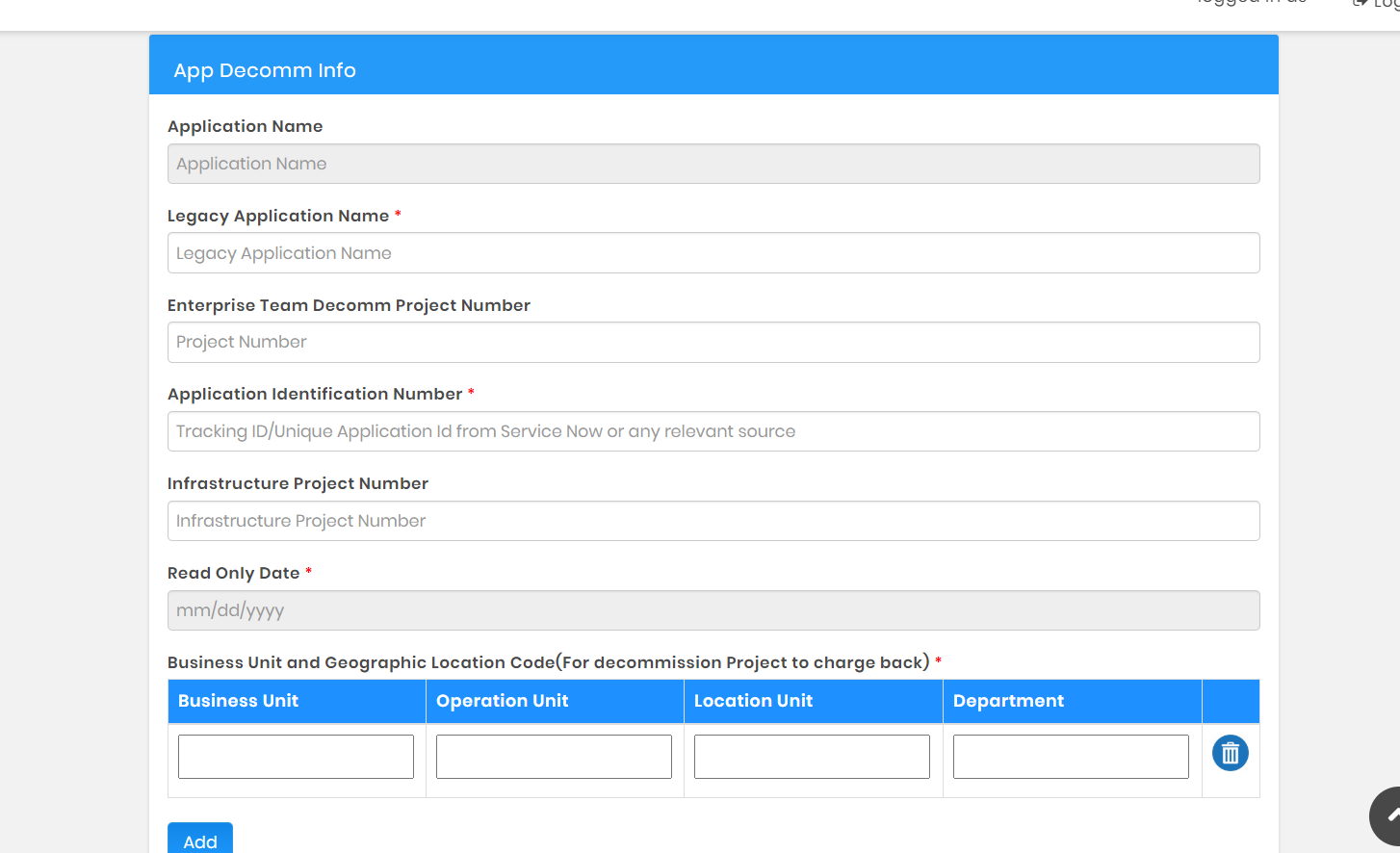Select the Enterprise Team Decomm Project Number field
This screenshot has height=853, width=1400.
point(713,342)
